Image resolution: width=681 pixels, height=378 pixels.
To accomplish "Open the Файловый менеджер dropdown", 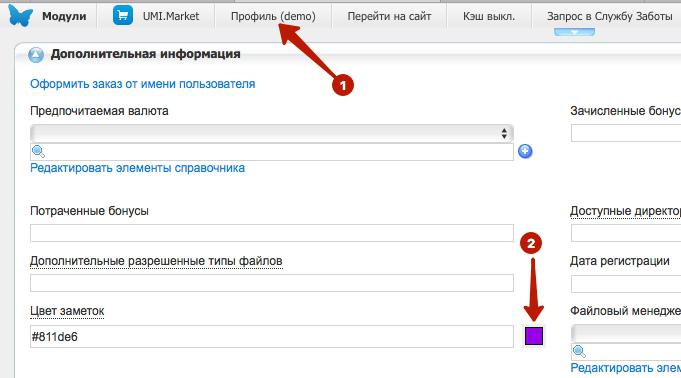I will coord(626,333).
